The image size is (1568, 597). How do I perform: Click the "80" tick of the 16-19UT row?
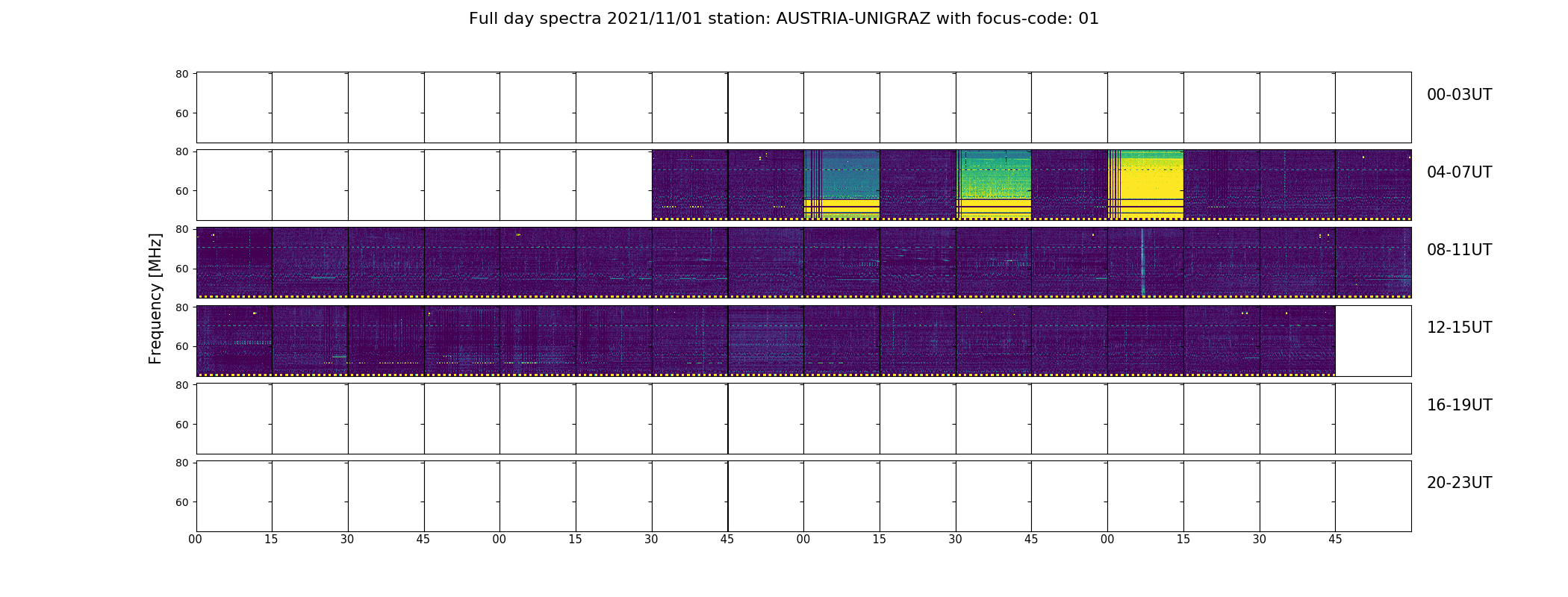[181, 385]
